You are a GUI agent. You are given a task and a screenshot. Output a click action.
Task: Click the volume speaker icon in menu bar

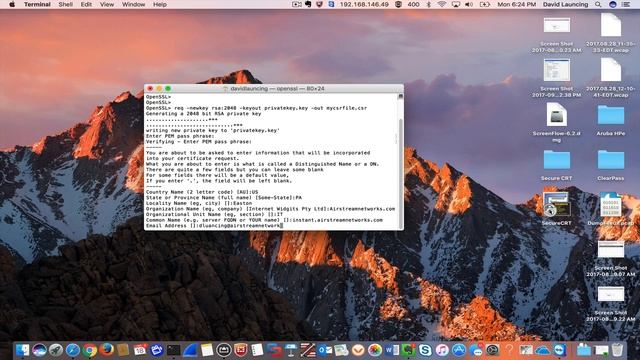click(x=469, y=4)
